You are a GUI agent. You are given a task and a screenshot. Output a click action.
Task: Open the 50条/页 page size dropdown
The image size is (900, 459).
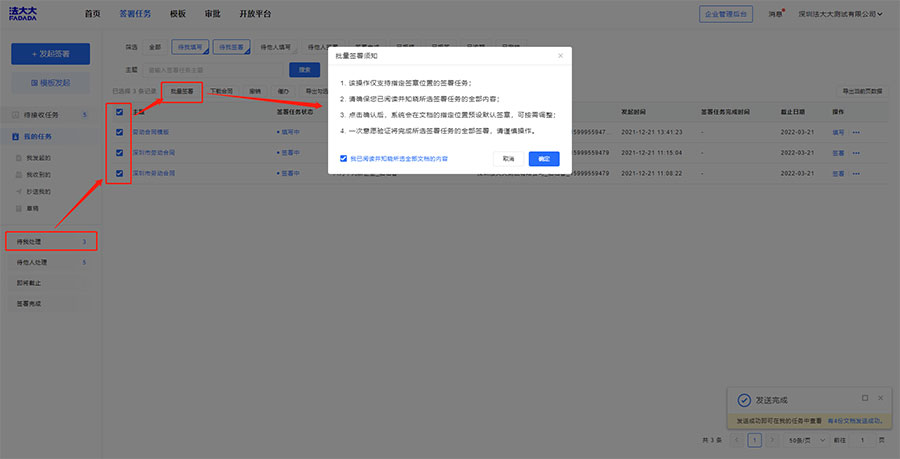(x=806, y=441)
